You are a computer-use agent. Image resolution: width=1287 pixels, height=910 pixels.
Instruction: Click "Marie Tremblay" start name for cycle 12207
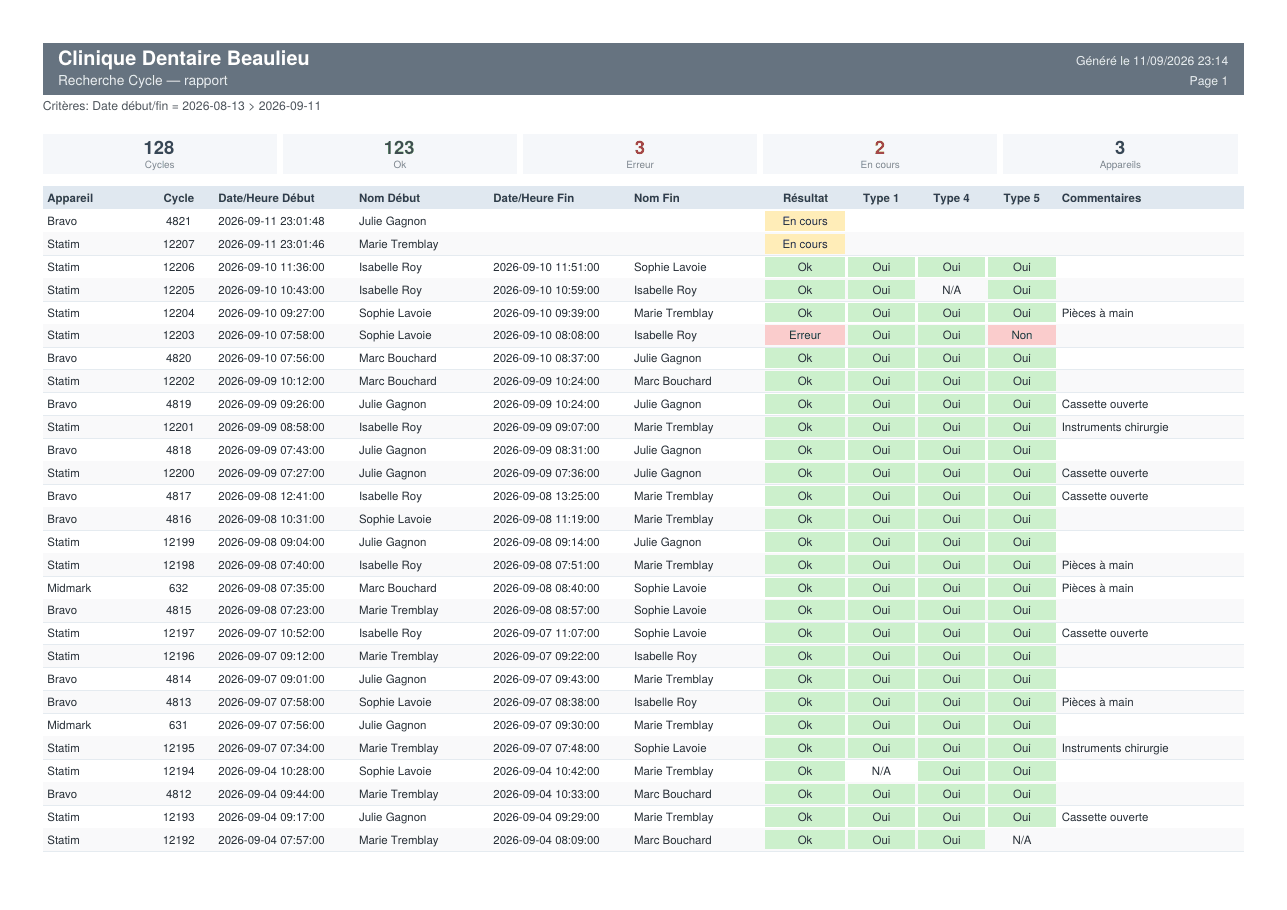point(398,244)
